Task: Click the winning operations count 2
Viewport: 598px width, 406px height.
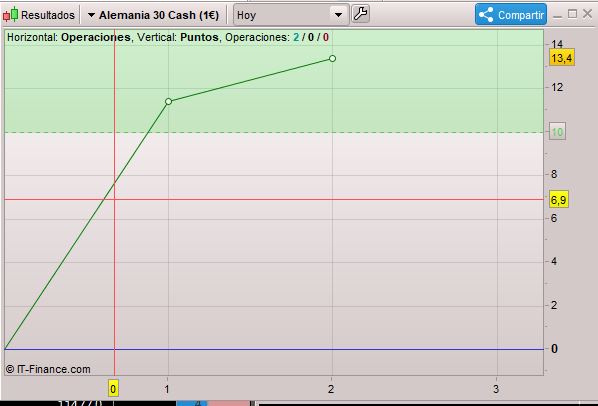Action: pyautogui.click(x=296, y=37)
